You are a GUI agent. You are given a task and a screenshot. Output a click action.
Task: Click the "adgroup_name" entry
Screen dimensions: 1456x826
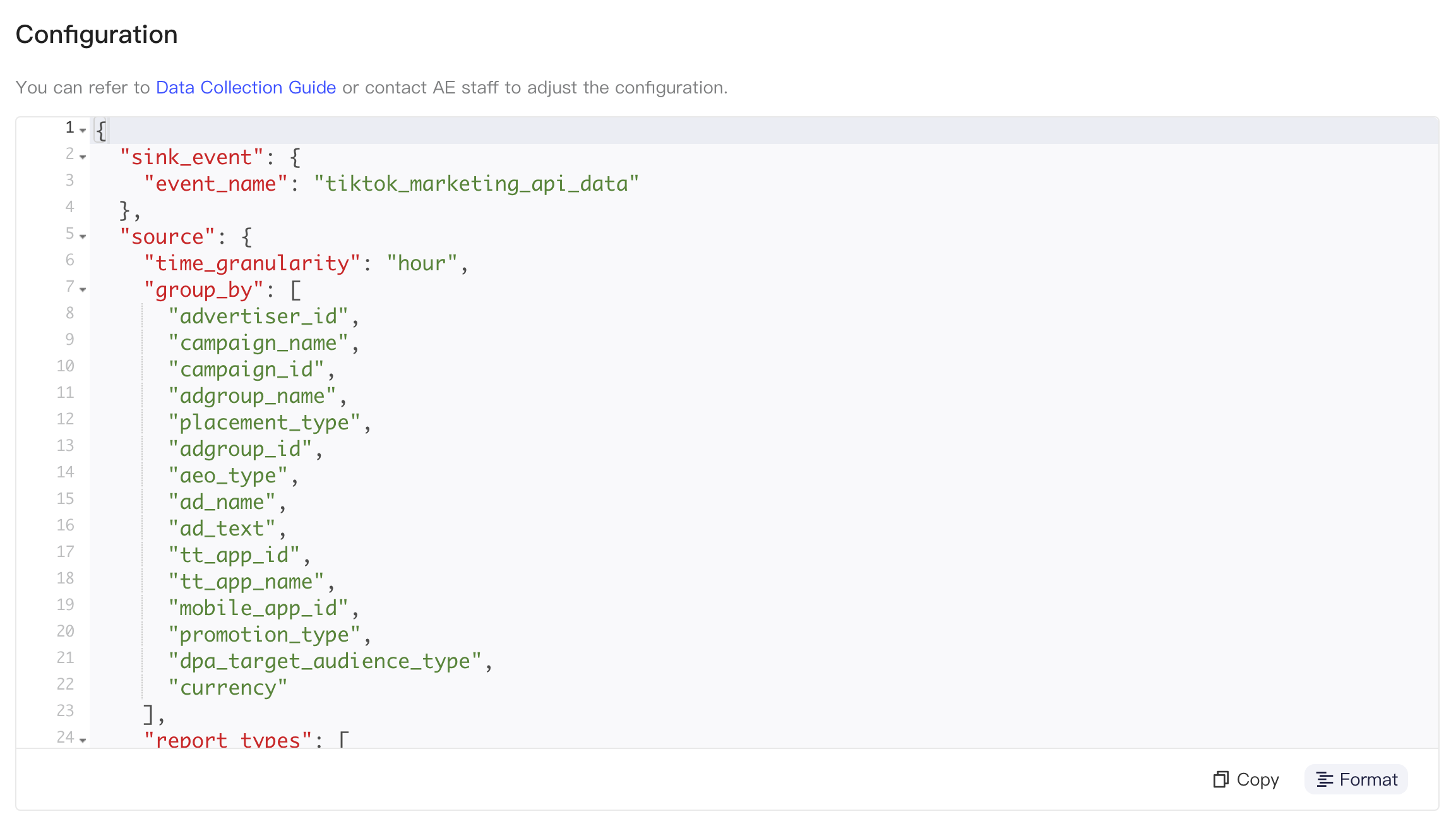coord(252,396)
